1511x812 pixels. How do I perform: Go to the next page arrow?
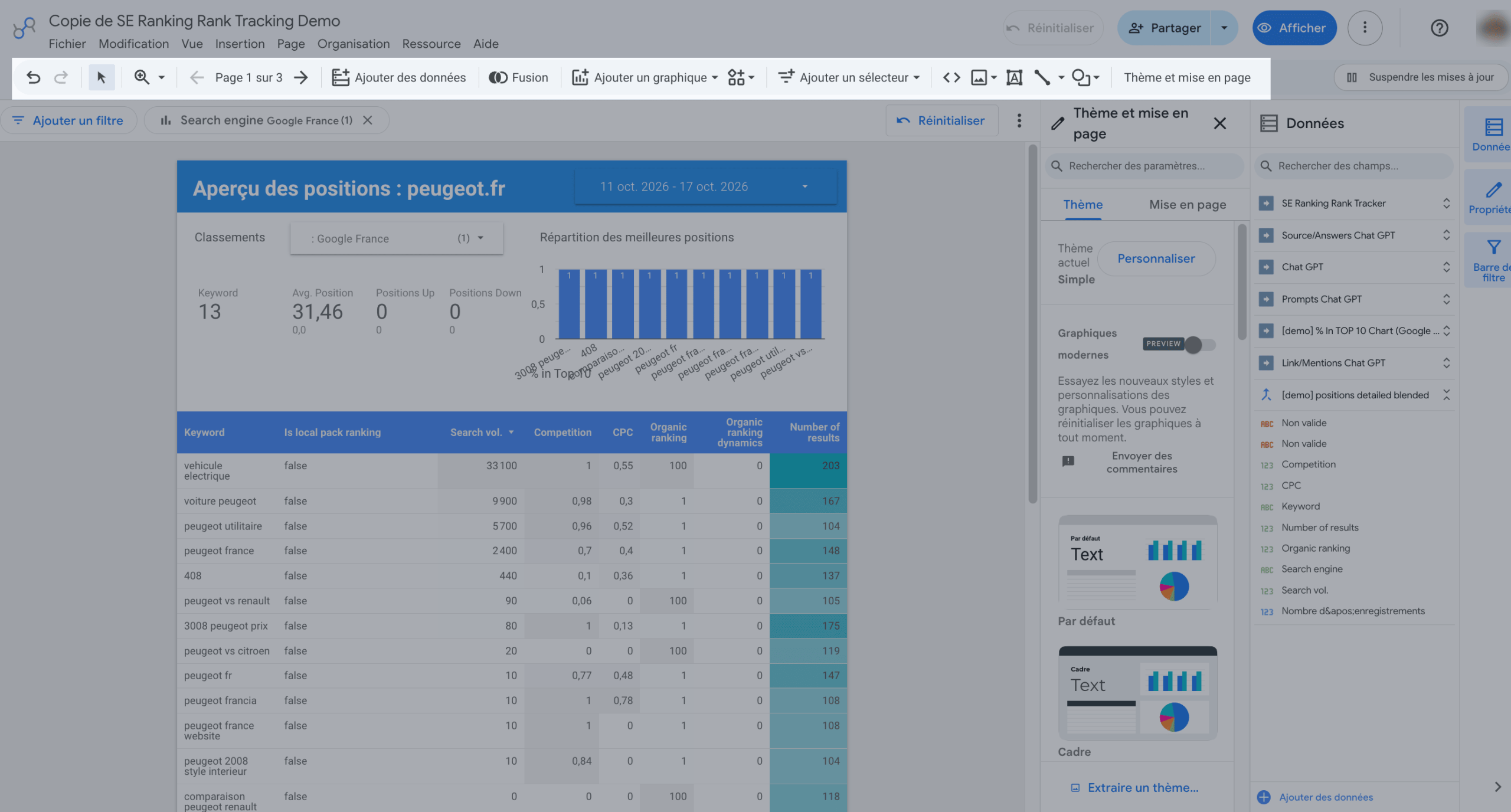(301, 77)
